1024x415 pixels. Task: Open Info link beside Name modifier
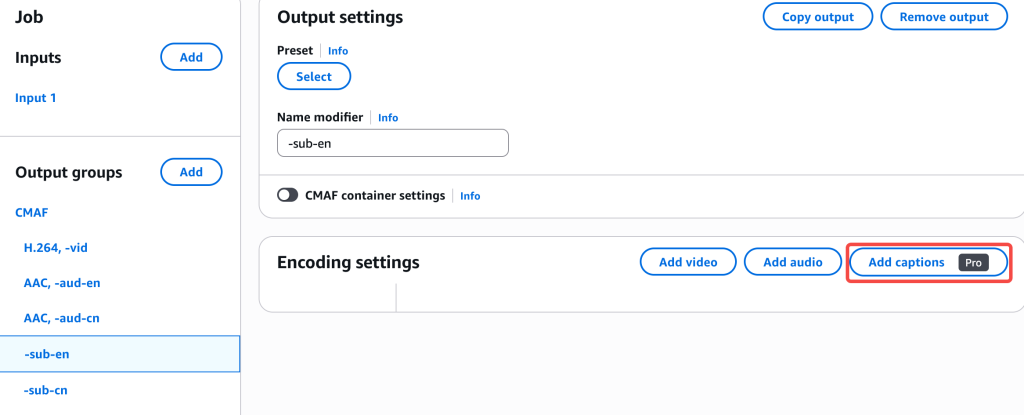point(388,117)
